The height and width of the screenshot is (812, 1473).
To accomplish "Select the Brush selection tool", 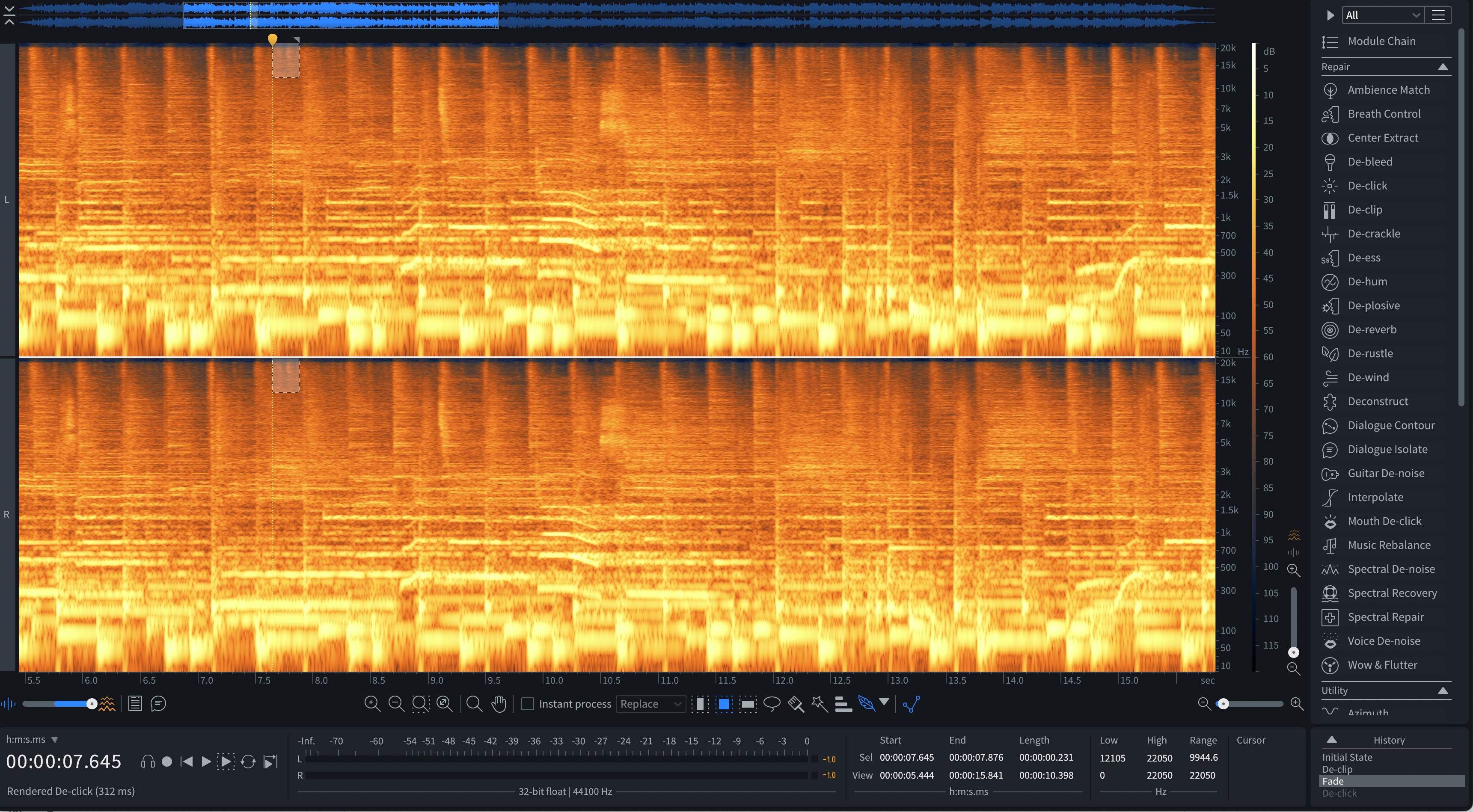I will pyautogui.click(x=796, y=704).
